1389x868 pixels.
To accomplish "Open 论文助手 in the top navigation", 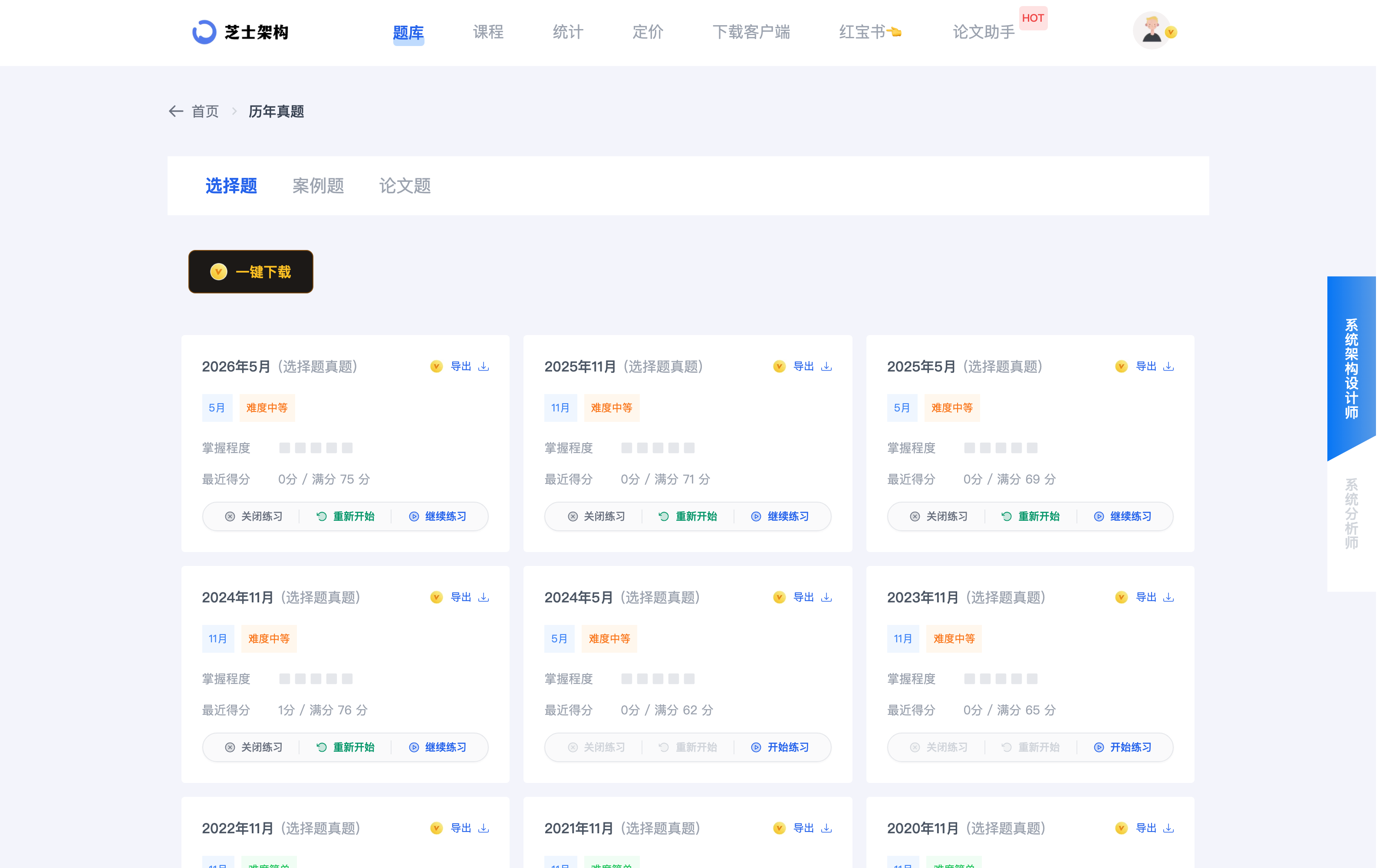I will (x=984, y=32).
